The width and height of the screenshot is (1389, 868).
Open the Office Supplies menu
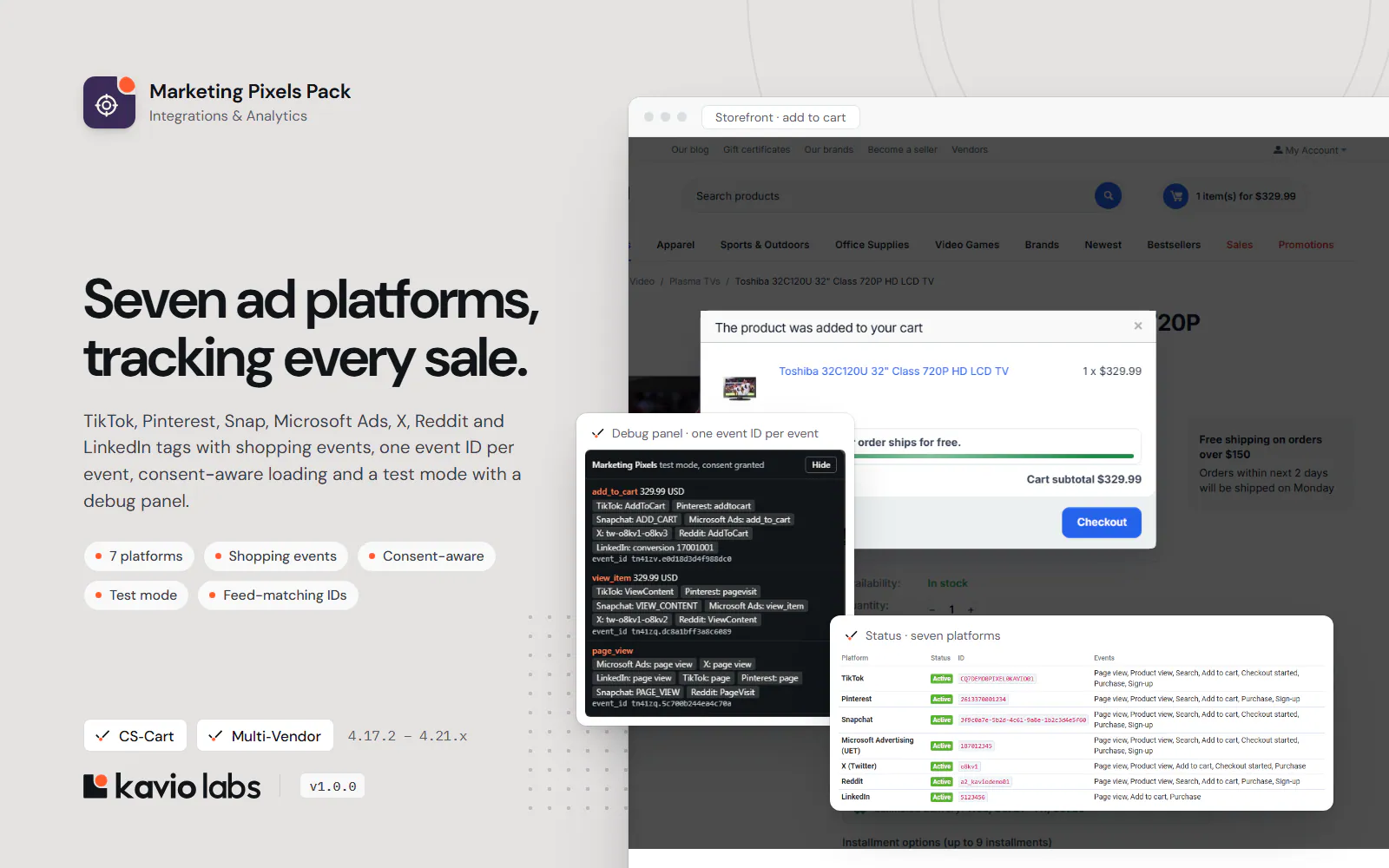click(872, 245)
